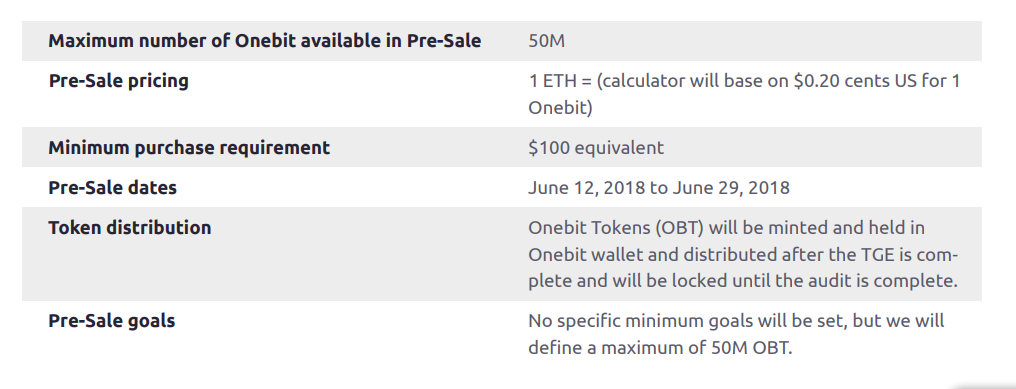Select the 'Pre-Sale goals' row label

point(111,321)
